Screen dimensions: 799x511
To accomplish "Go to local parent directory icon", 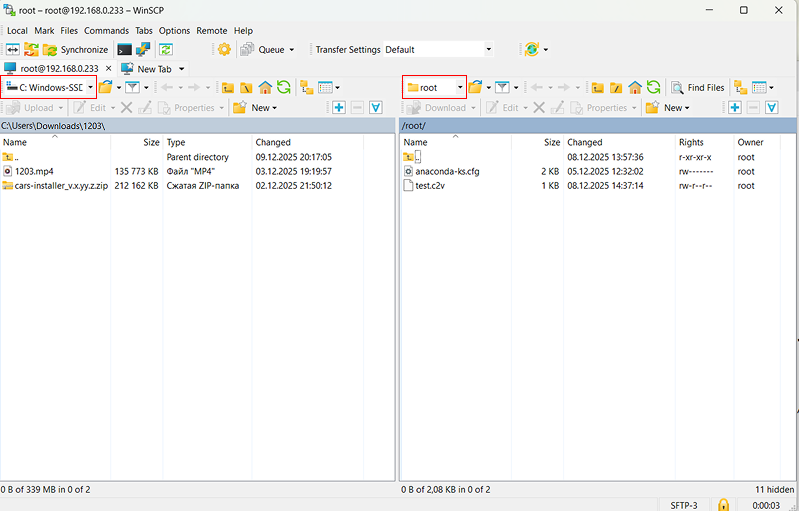I will coord(228,88).
